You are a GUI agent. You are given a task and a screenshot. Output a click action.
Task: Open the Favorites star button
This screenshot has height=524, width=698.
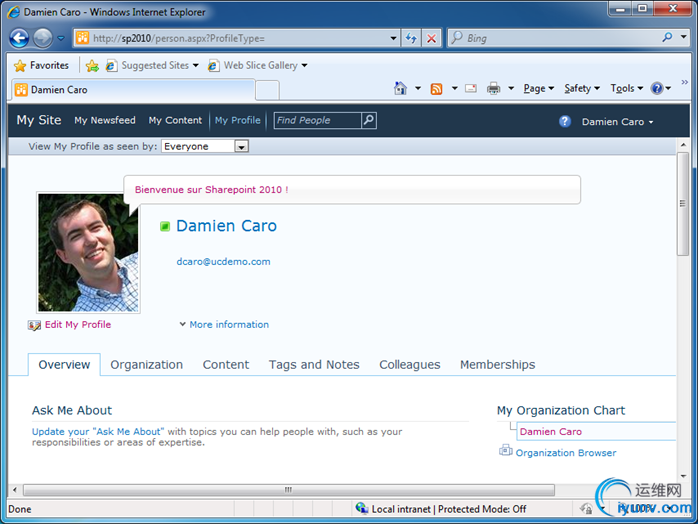[41, 65]
